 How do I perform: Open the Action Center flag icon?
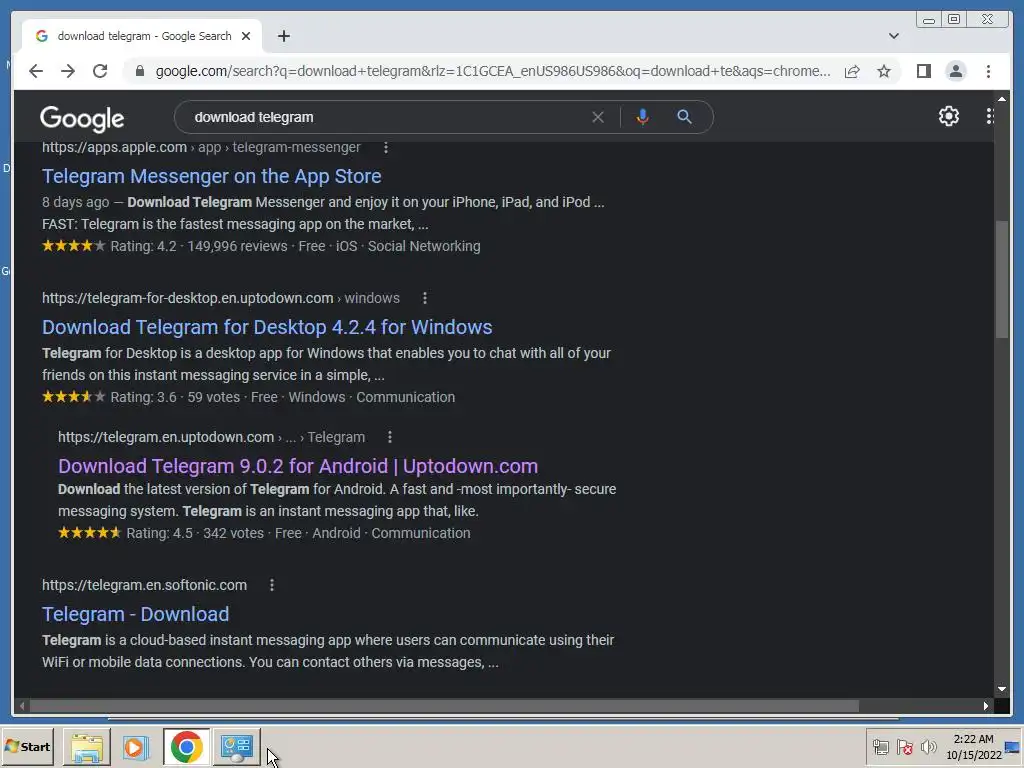tap(904, 746)
